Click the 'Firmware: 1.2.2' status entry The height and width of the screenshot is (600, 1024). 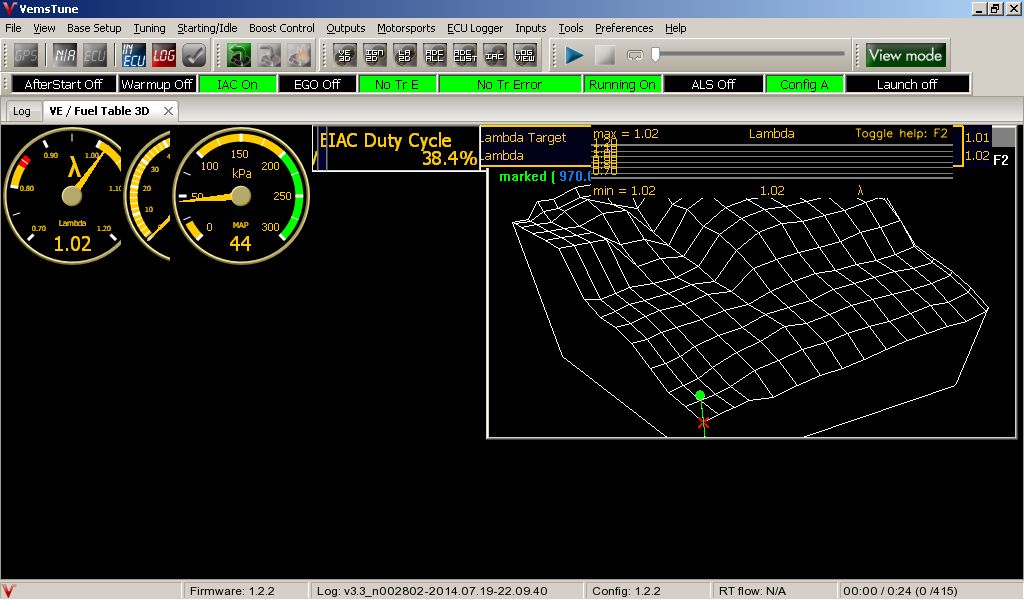[x=232, y=591]
